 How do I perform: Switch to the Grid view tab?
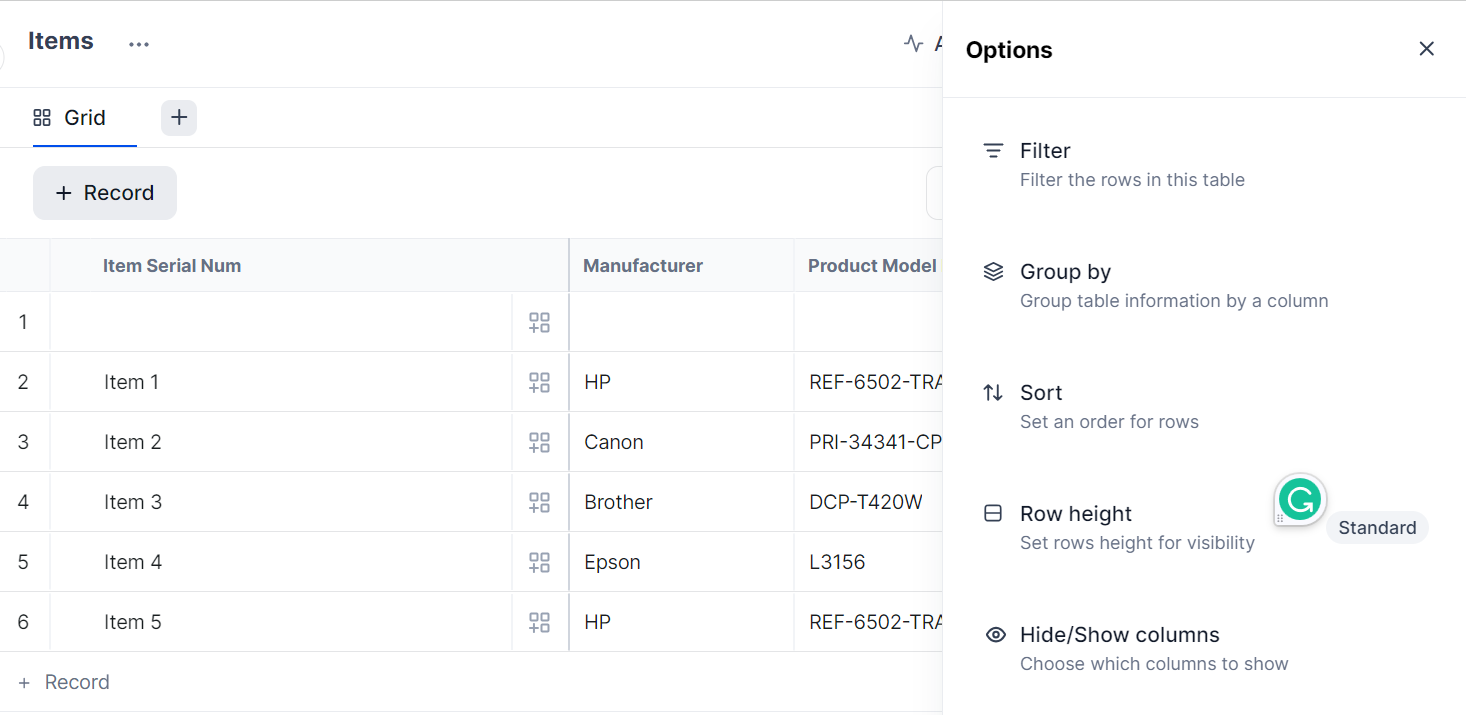tap(70, 118)
